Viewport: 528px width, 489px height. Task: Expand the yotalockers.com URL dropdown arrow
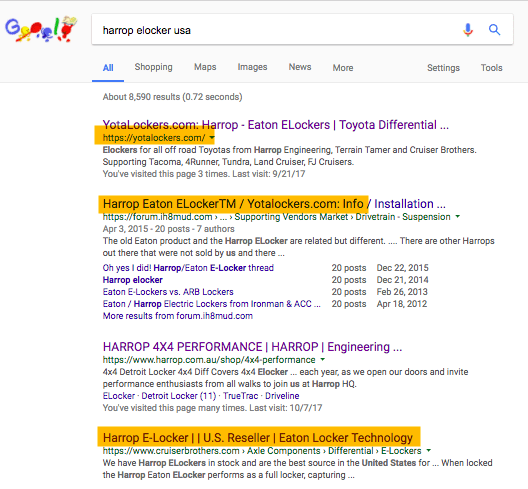pyautogui.click(x=212, y=137)
